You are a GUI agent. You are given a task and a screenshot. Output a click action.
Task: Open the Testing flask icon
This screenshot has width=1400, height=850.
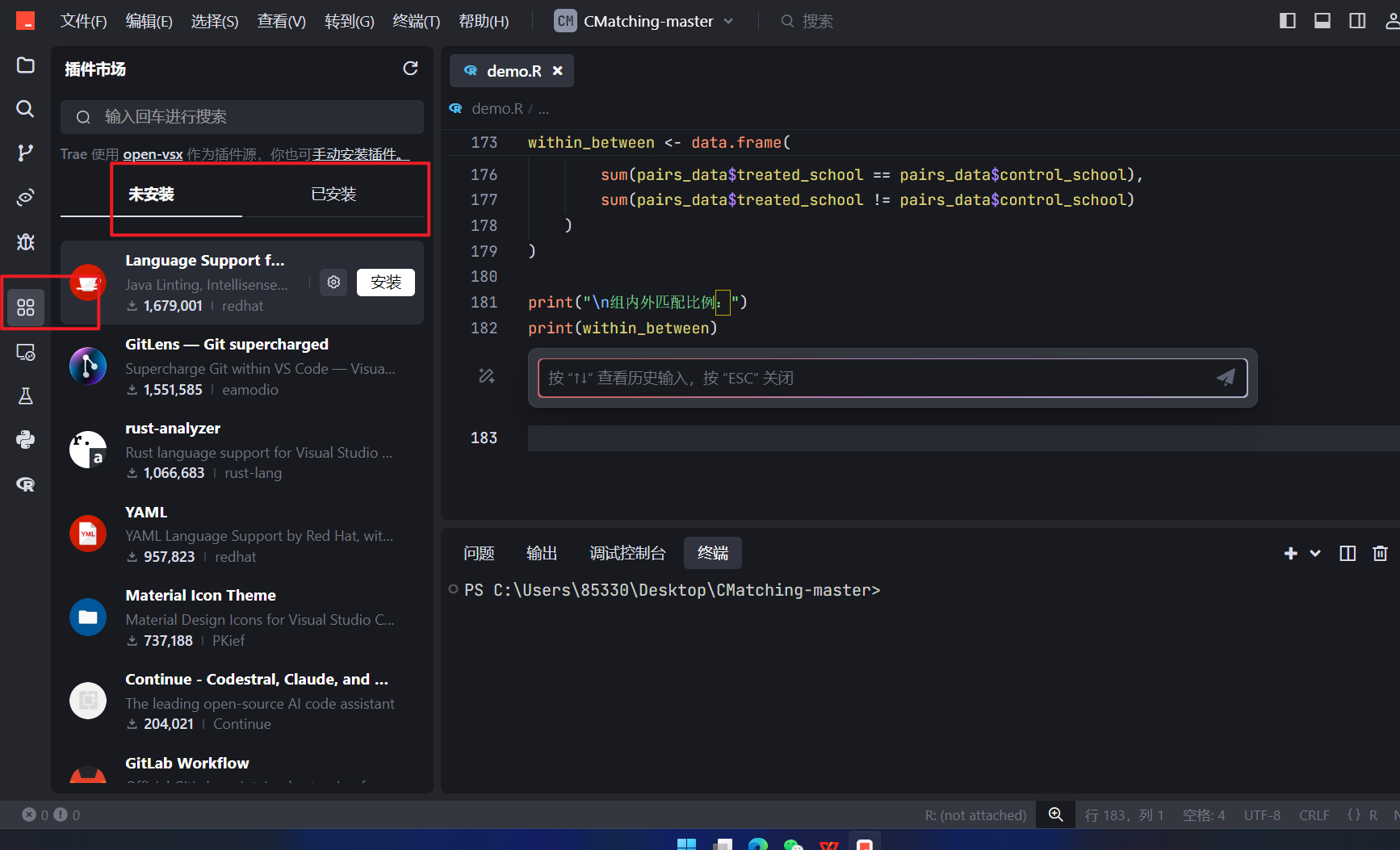pos(26,396)
